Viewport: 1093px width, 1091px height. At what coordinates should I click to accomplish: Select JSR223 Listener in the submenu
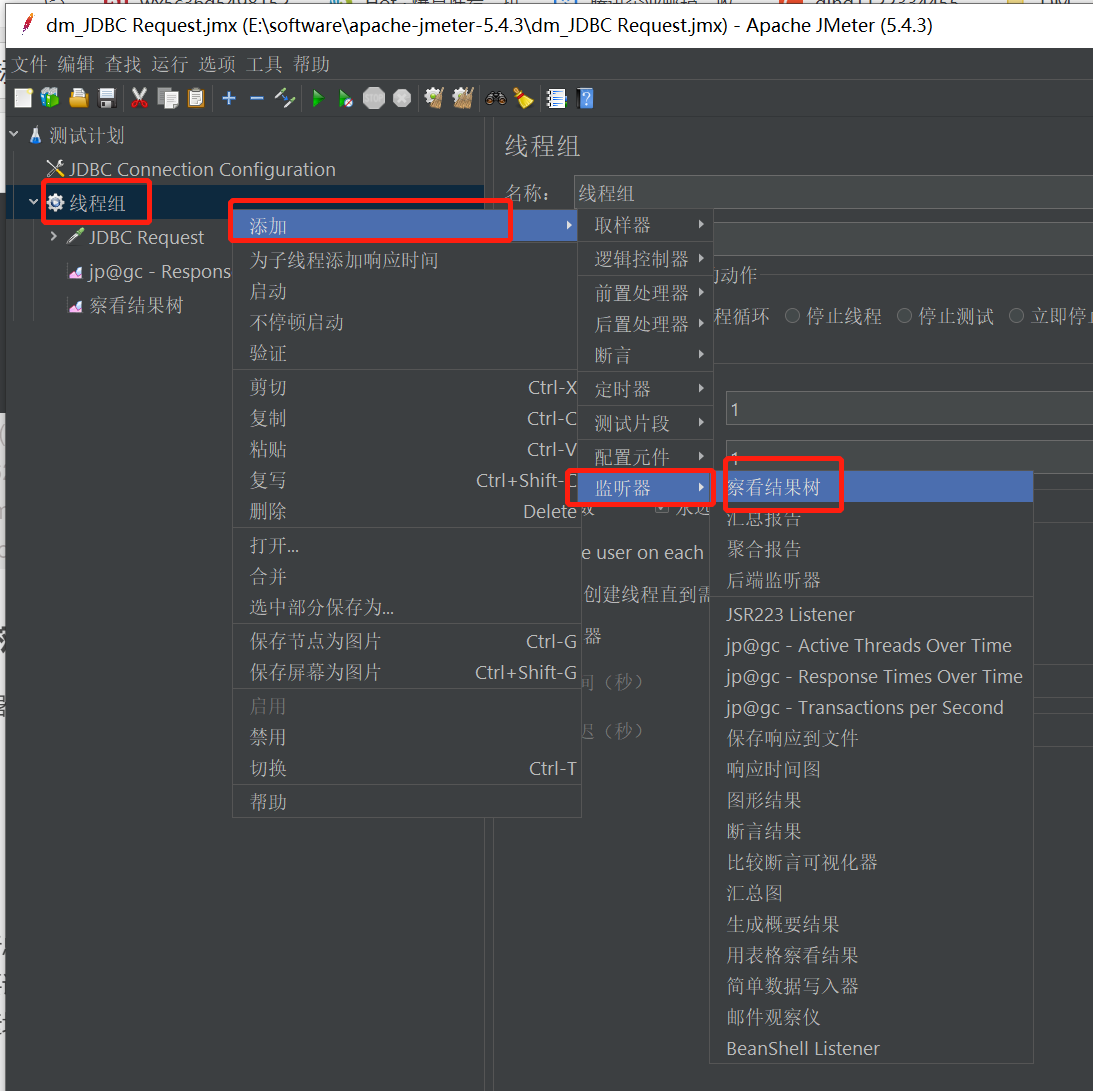tap(871, 614)
